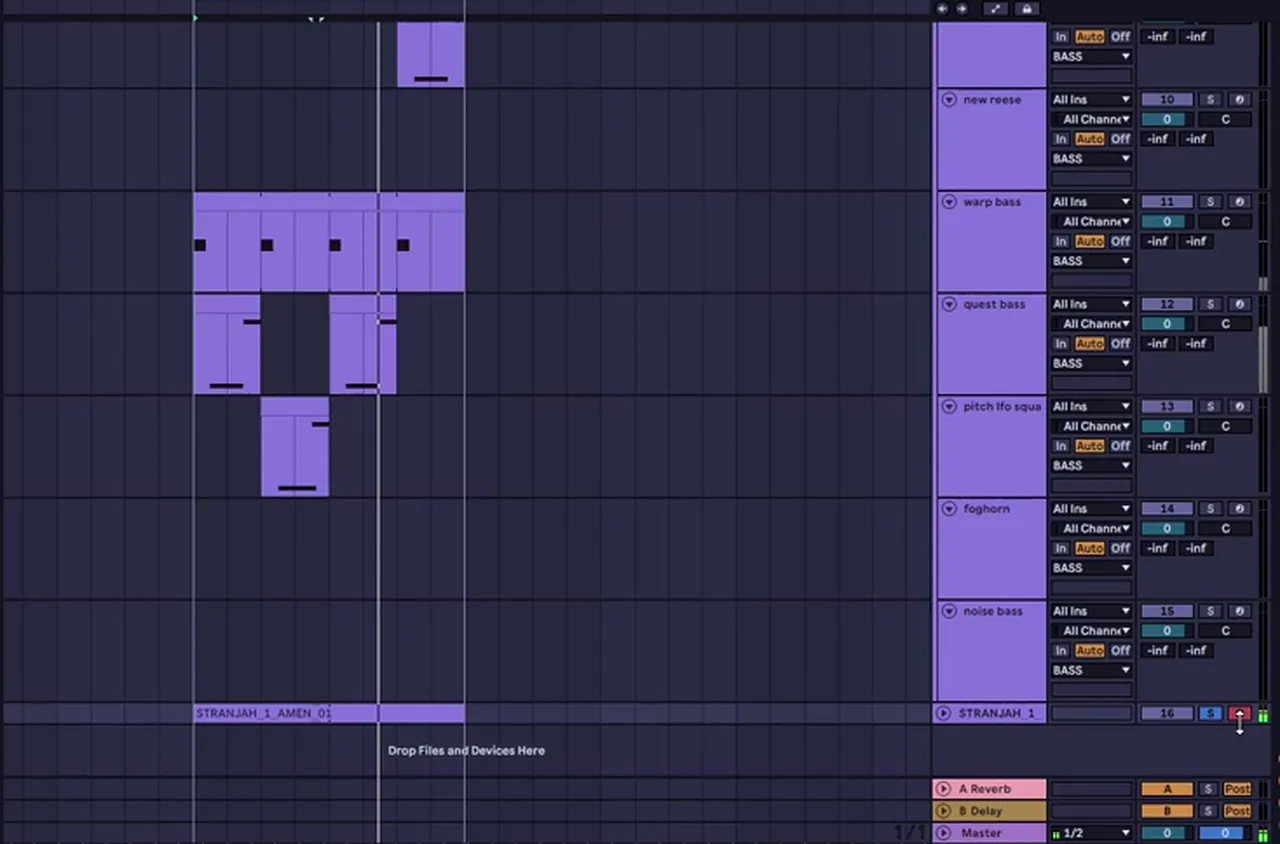
Task: Arm the noise bass track for recording
Action: coord(1239,611)
